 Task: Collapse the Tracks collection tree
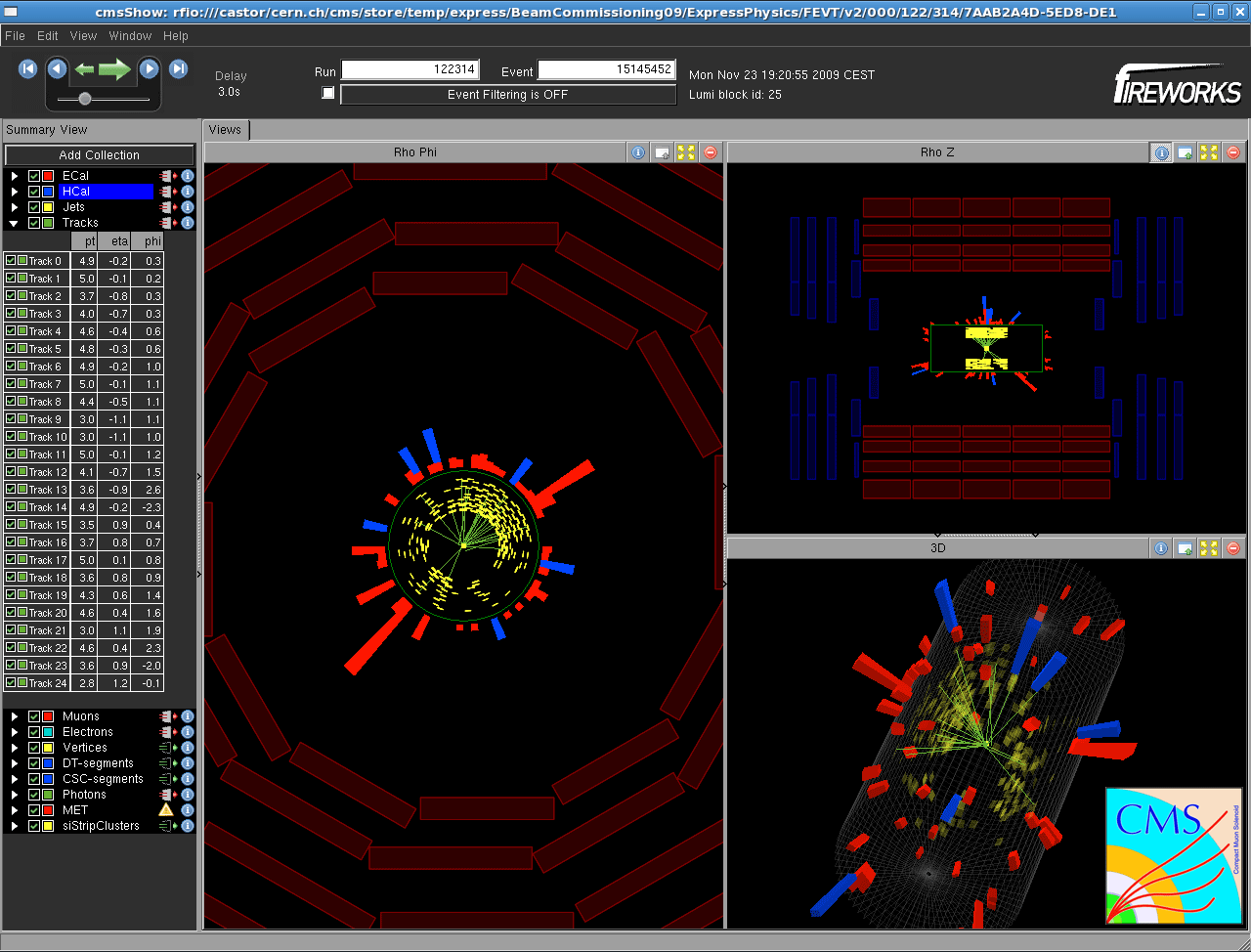15,223
